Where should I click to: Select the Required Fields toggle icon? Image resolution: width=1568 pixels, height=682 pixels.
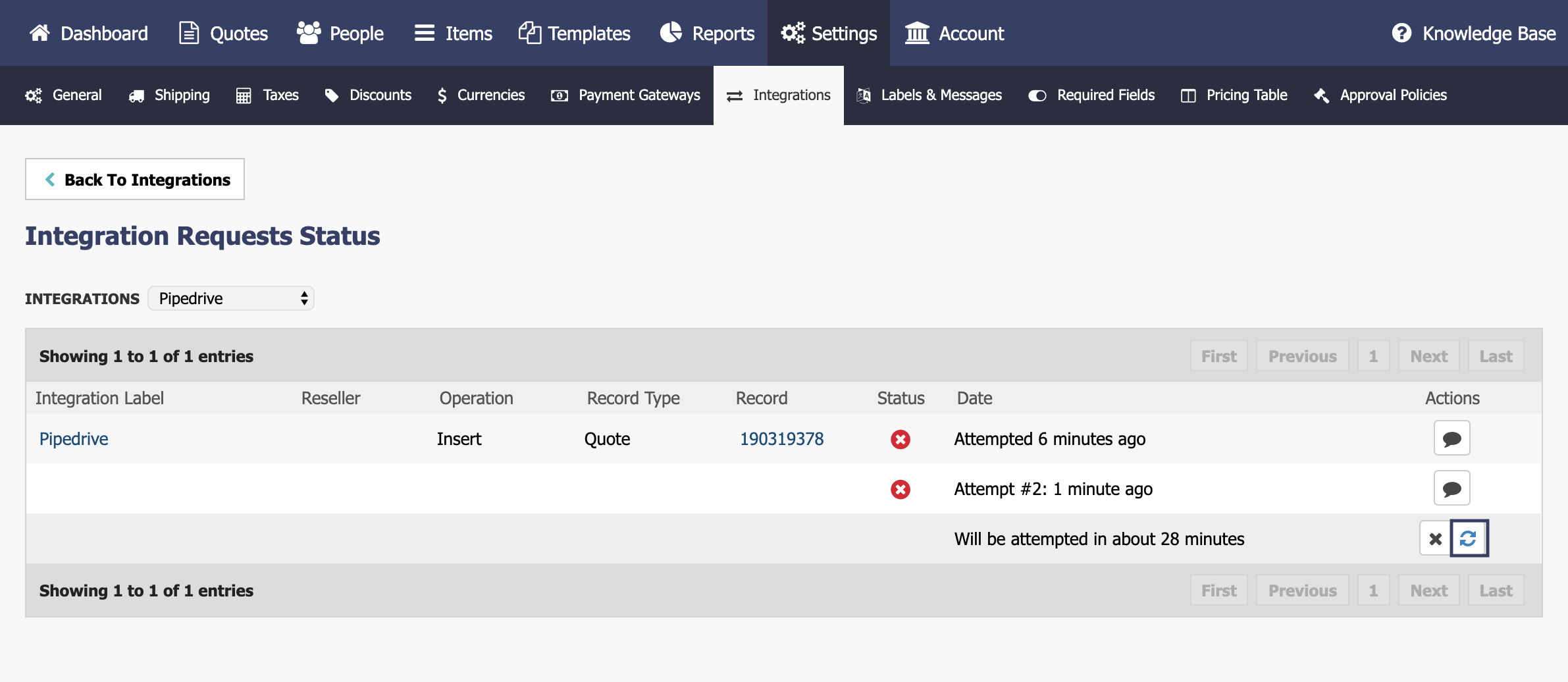pos(1037,96)
